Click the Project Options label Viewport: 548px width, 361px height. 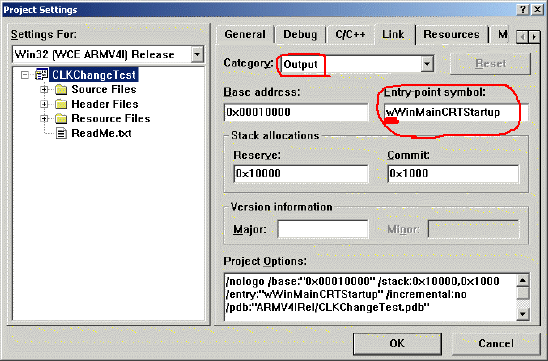click(x=265, y=261)
